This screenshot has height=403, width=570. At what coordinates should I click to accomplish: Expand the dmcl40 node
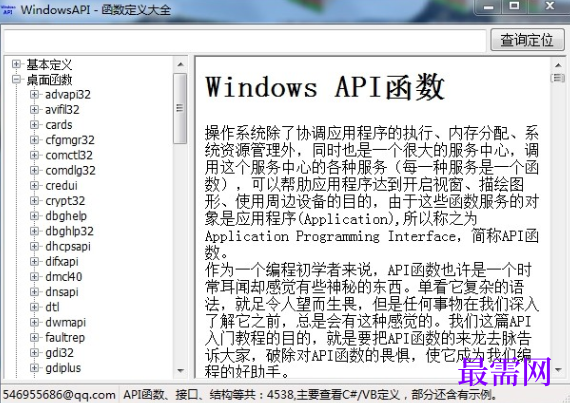tap(34, 277)
